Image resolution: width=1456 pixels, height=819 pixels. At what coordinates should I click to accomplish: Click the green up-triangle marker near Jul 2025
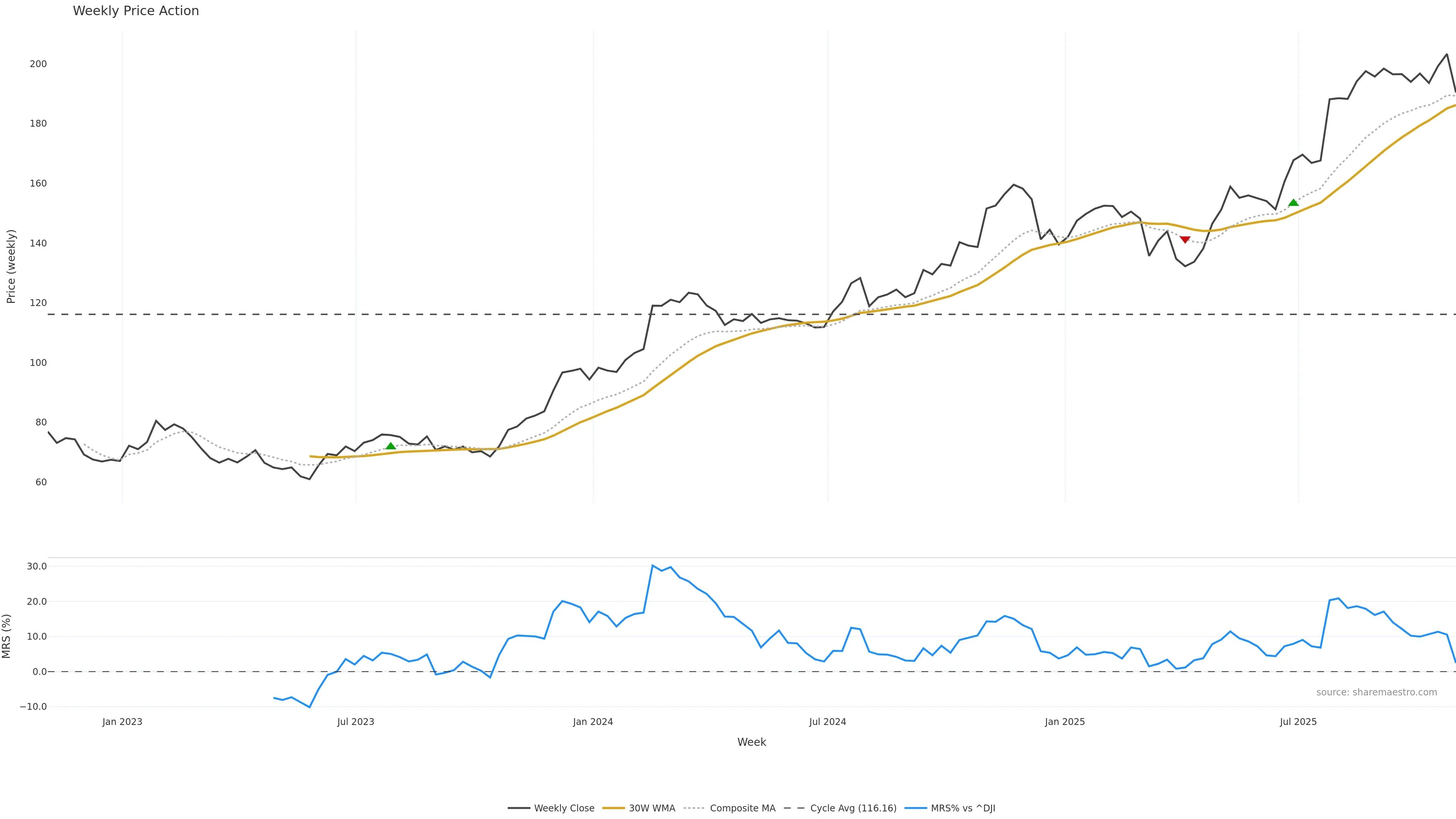[x=1293, y=202]
